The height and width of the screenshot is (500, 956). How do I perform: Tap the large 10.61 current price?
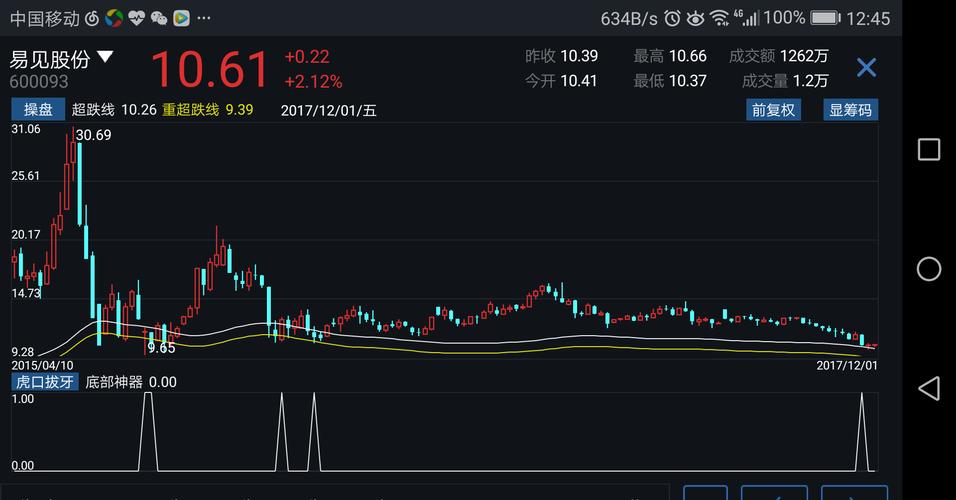tap(209, 69)
